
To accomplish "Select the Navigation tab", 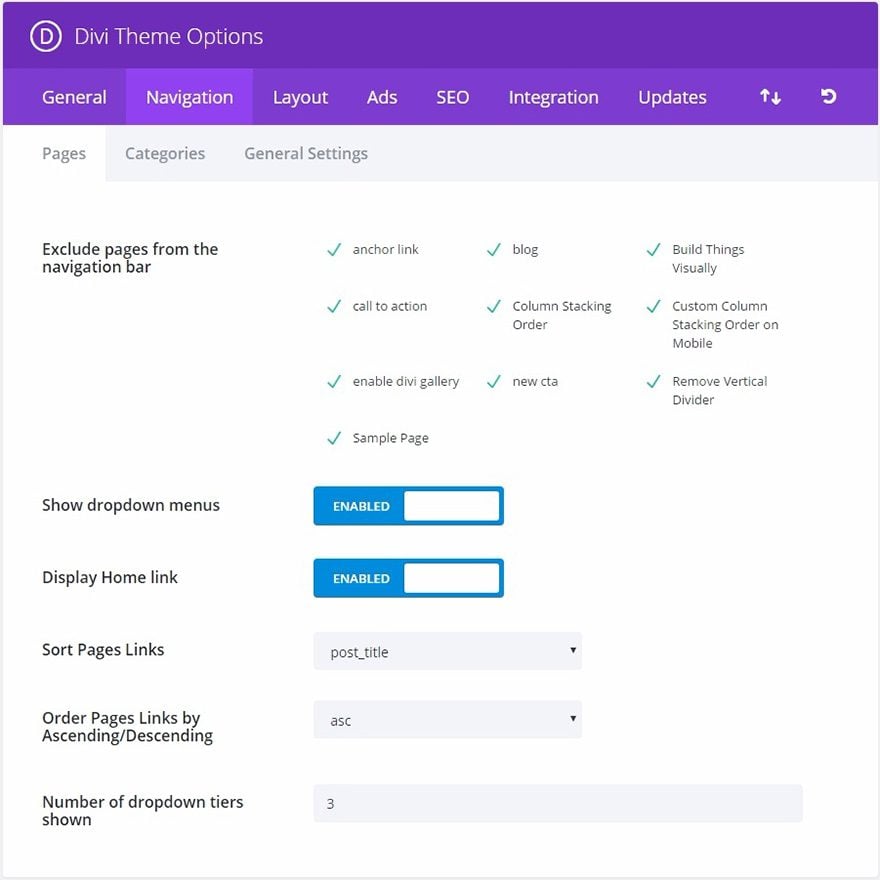I will click(189, 97).
